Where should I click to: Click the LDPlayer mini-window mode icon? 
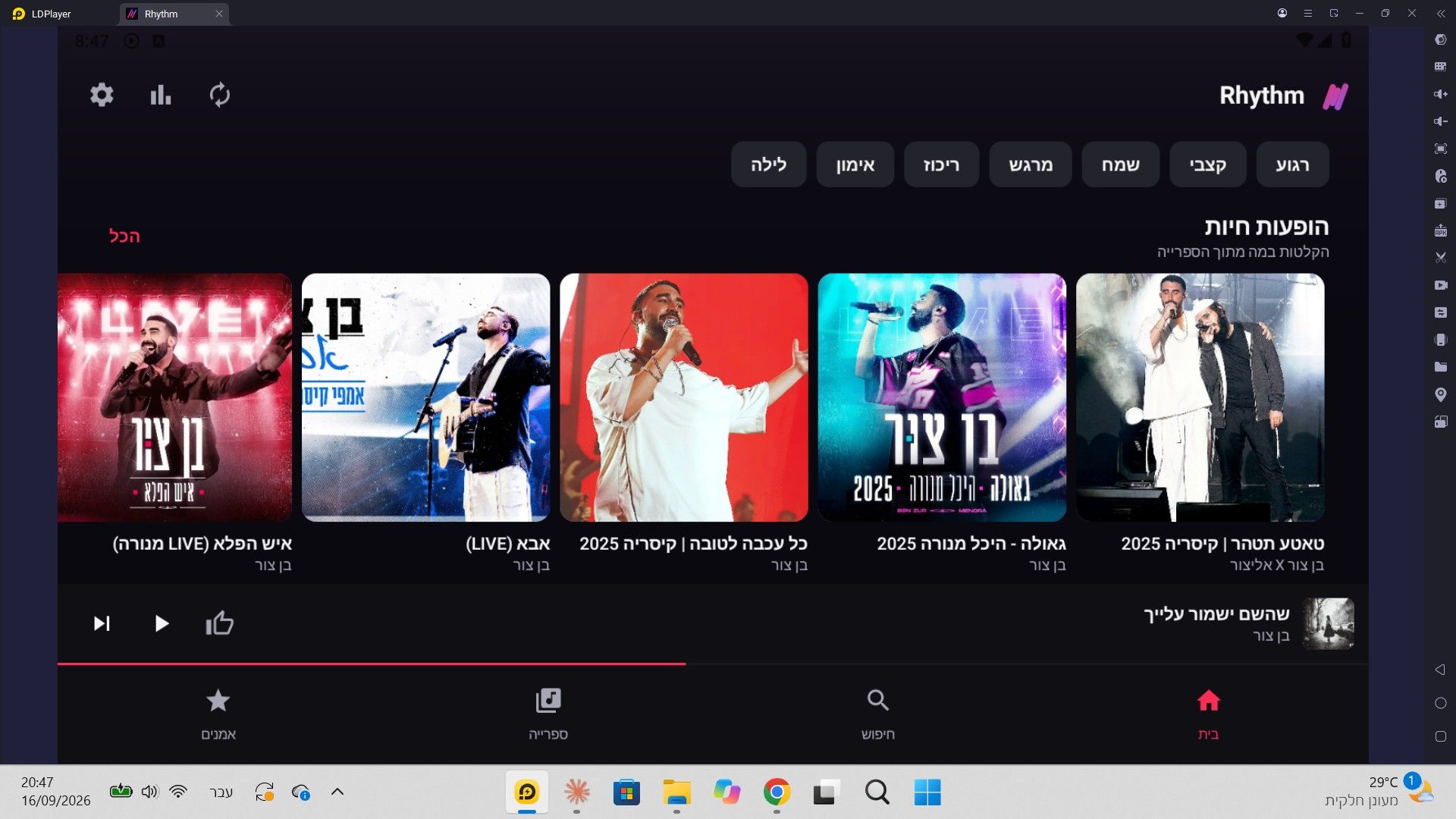pos(1334,13)
